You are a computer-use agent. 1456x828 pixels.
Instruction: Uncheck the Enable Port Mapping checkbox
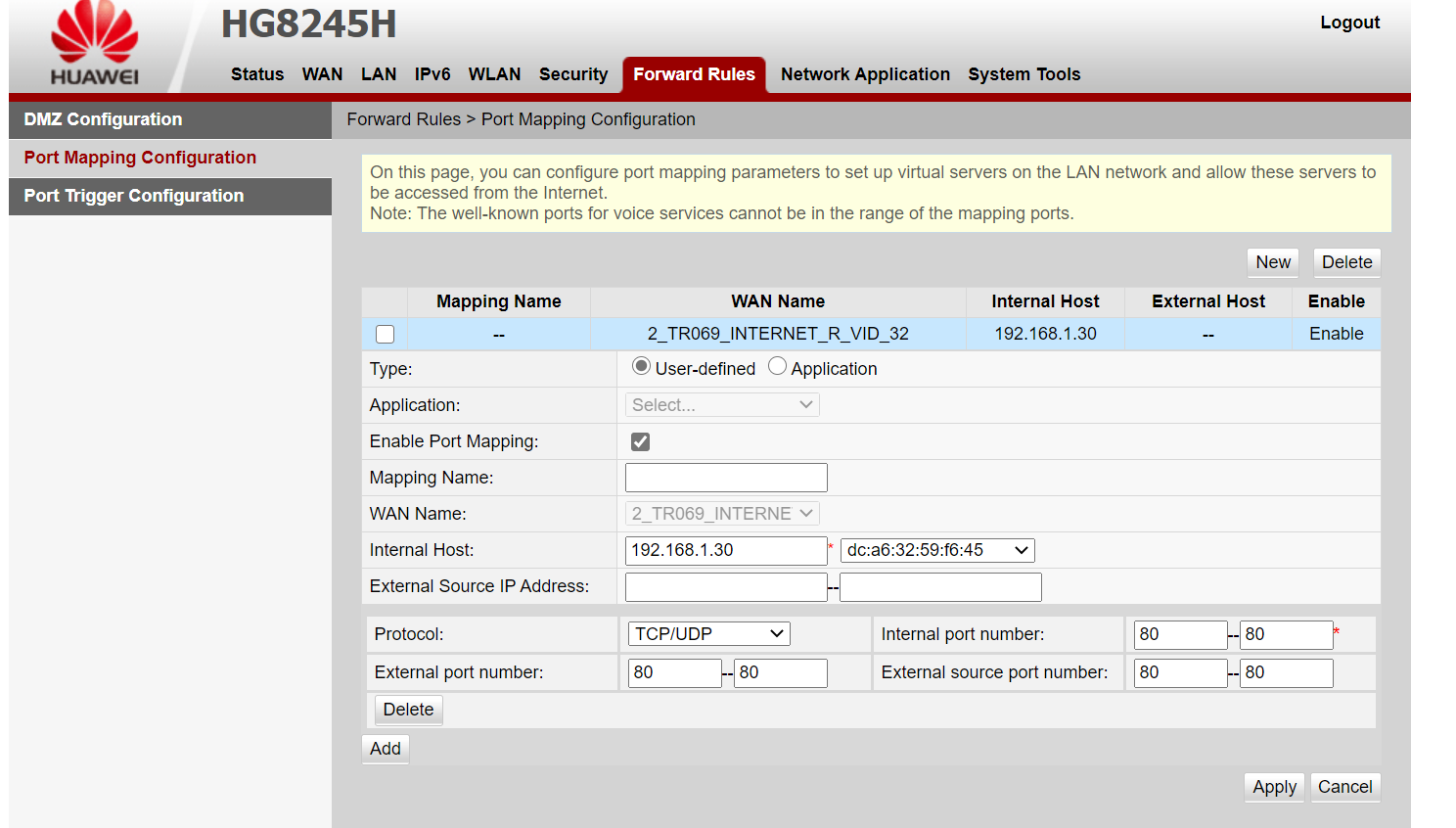point(640,441)
